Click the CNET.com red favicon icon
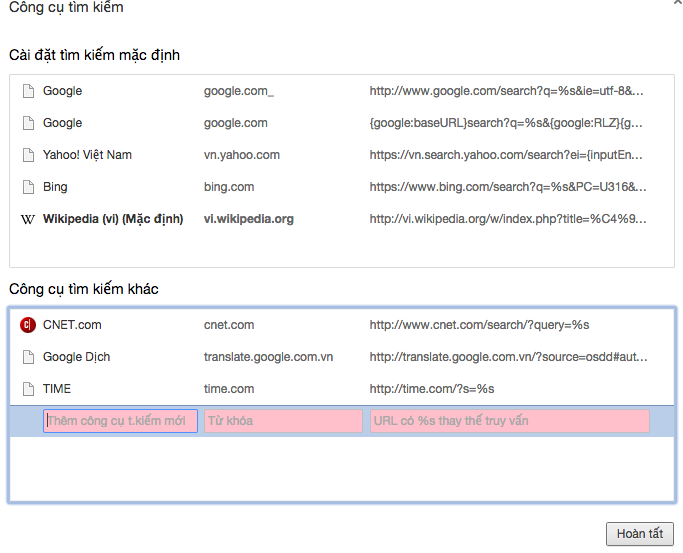Image resolution: width=683 pixels, height=553 pixels. point(28,325)
